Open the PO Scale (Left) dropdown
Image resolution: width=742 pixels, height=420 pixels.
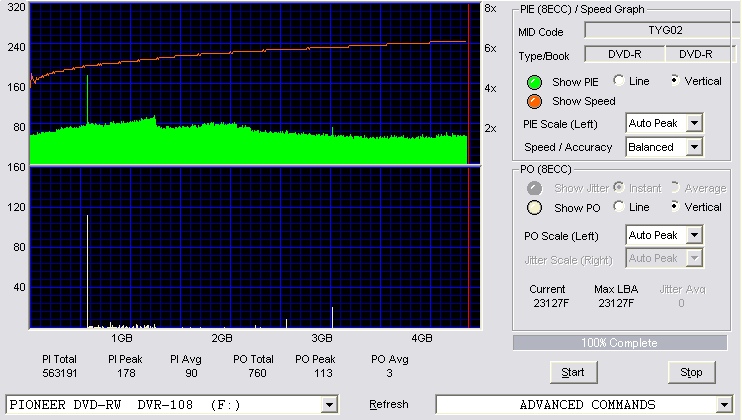tap(694, 235)
